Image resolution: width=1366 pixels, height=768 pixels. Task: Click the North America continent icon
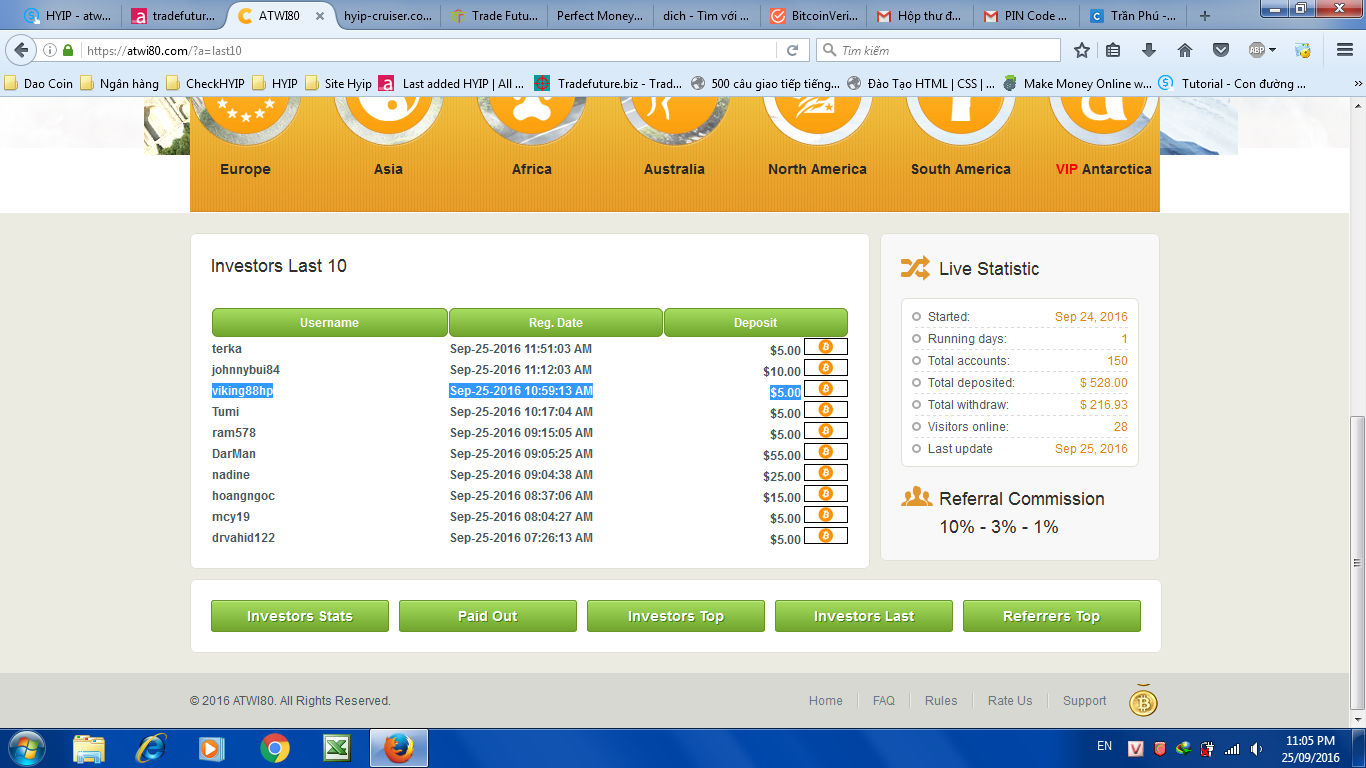pyautogui.click(x=818, y=122)
